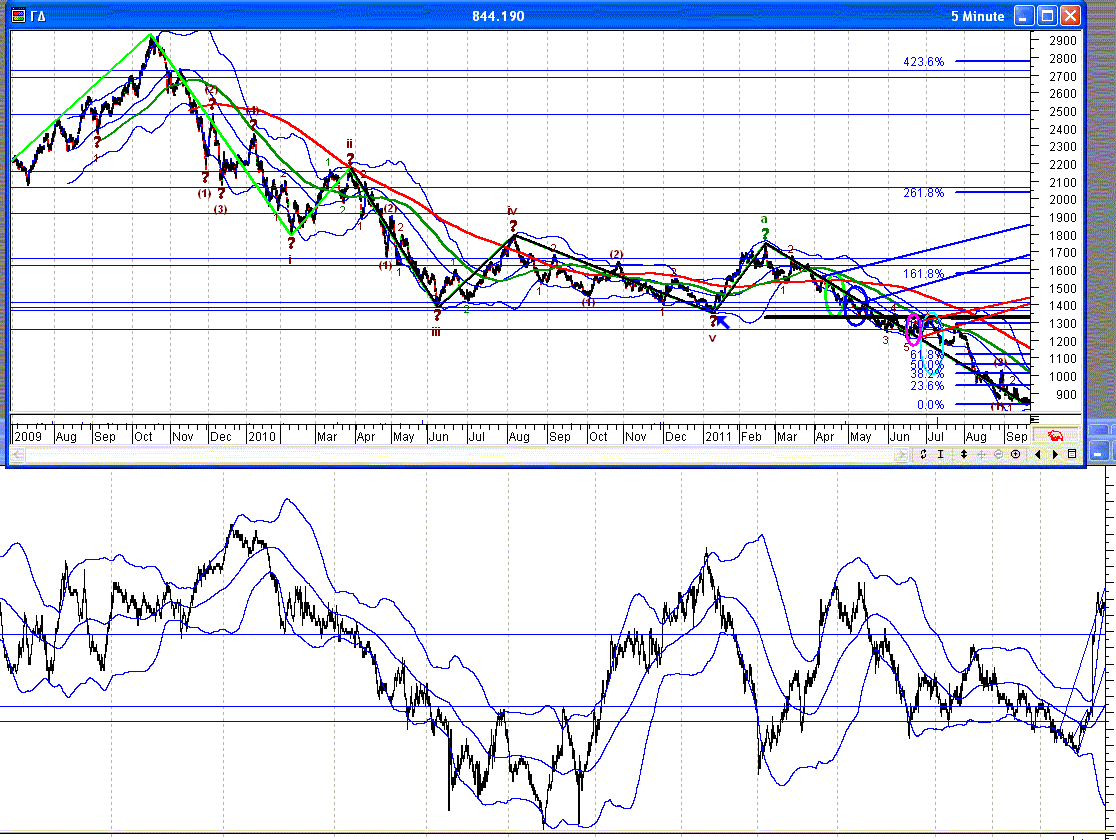Open the window layout icon at toolbar end
Screen dimensions: 1116x840
(x=1072, y=454)
